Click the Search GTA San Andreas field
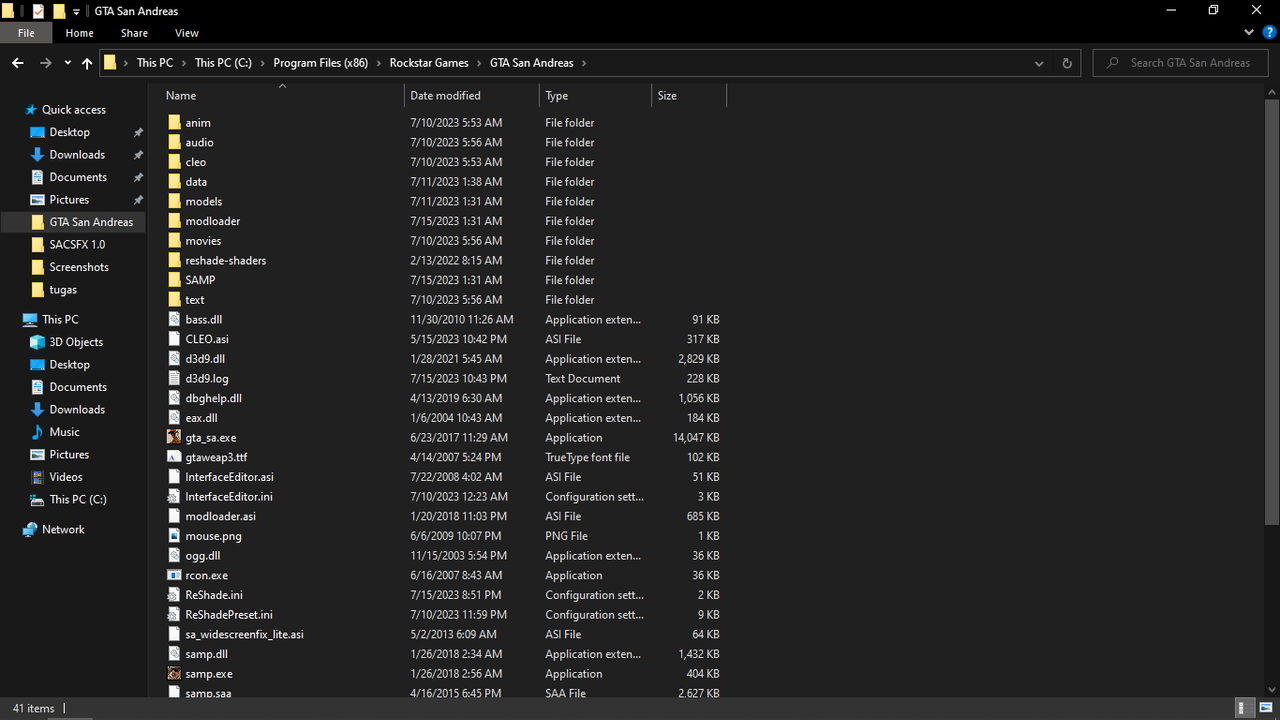This screenshot has height=720, width=1280. [x=1181, y=63]
